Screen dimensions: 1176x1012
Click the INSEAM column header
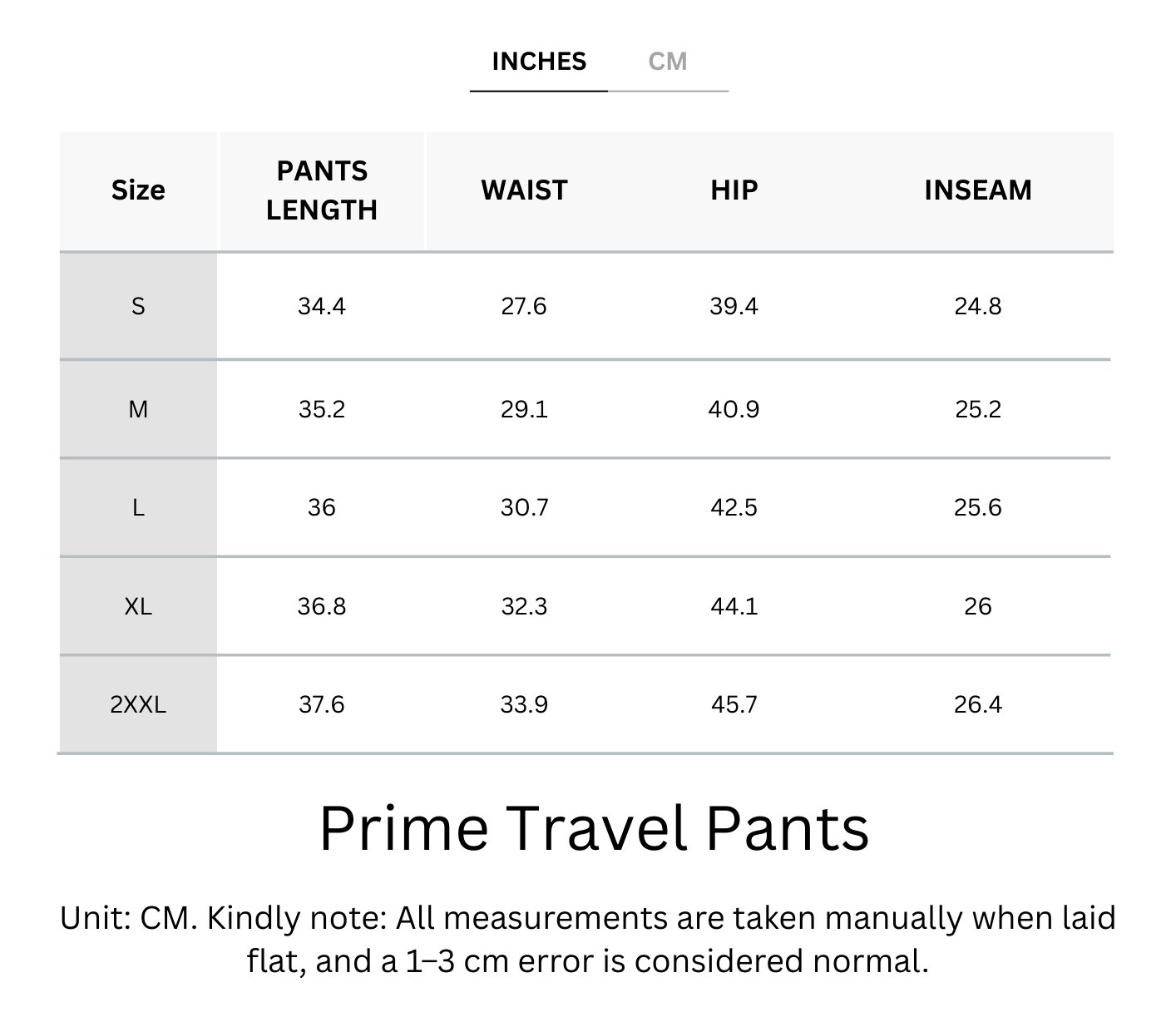tap(977, 190)
